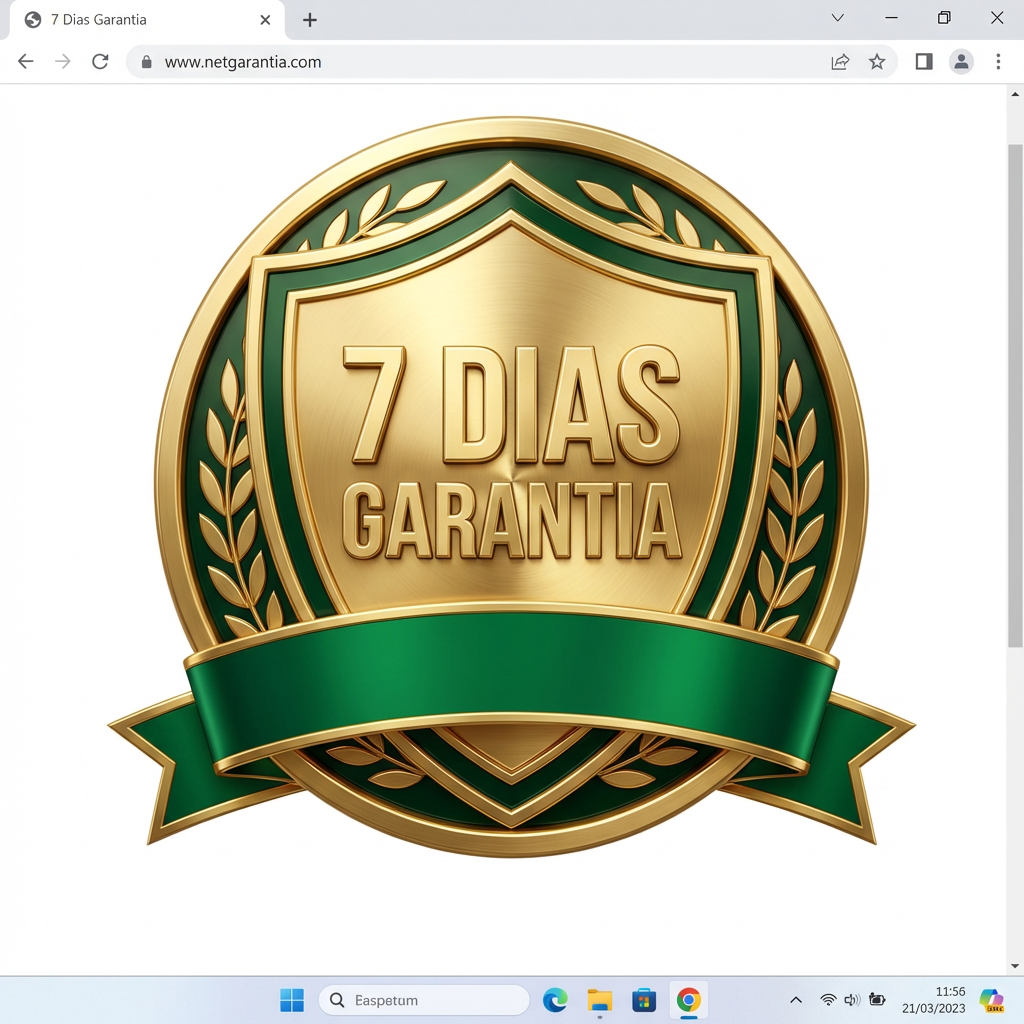1024x1024 pixels.
Task: Toggle the Chrome side panel
Action: click(922, 61)
